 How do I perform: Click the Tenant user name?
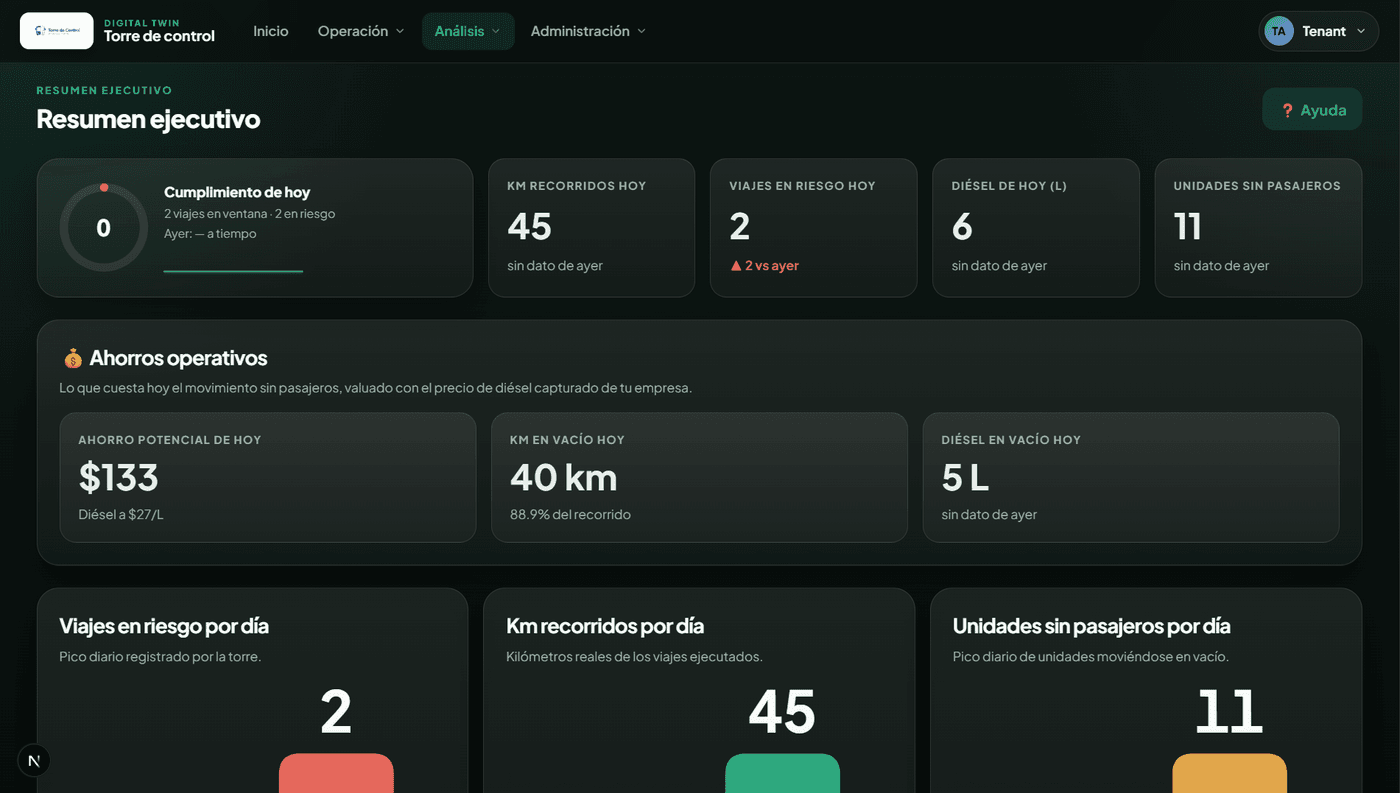[1324, 31]
